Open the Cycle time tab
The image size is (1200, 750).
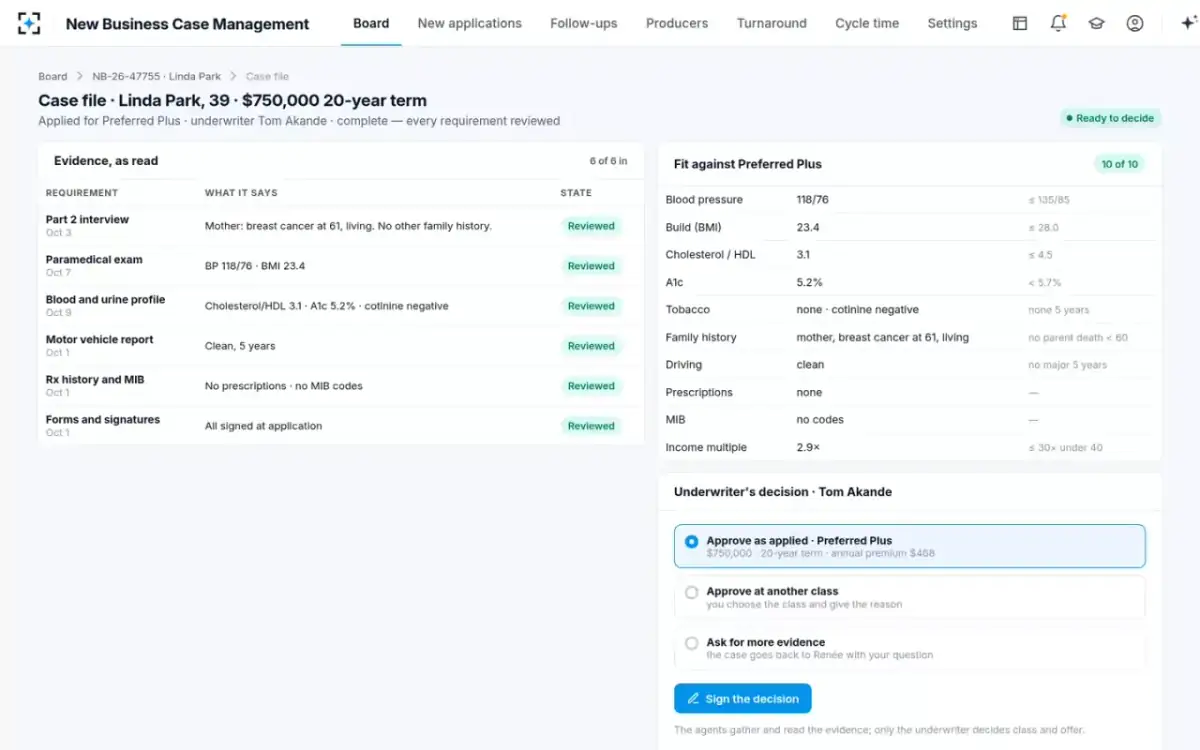pyautogui.click(x=867, y=23)
